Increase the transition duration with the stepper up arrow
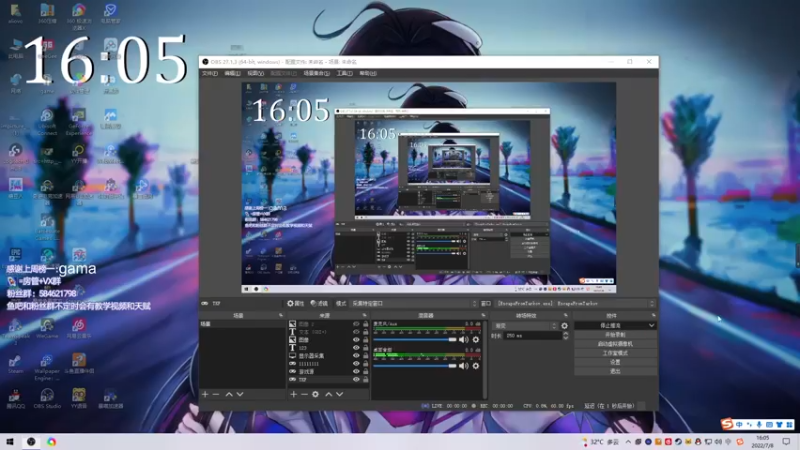 click(x=565, y=334)
